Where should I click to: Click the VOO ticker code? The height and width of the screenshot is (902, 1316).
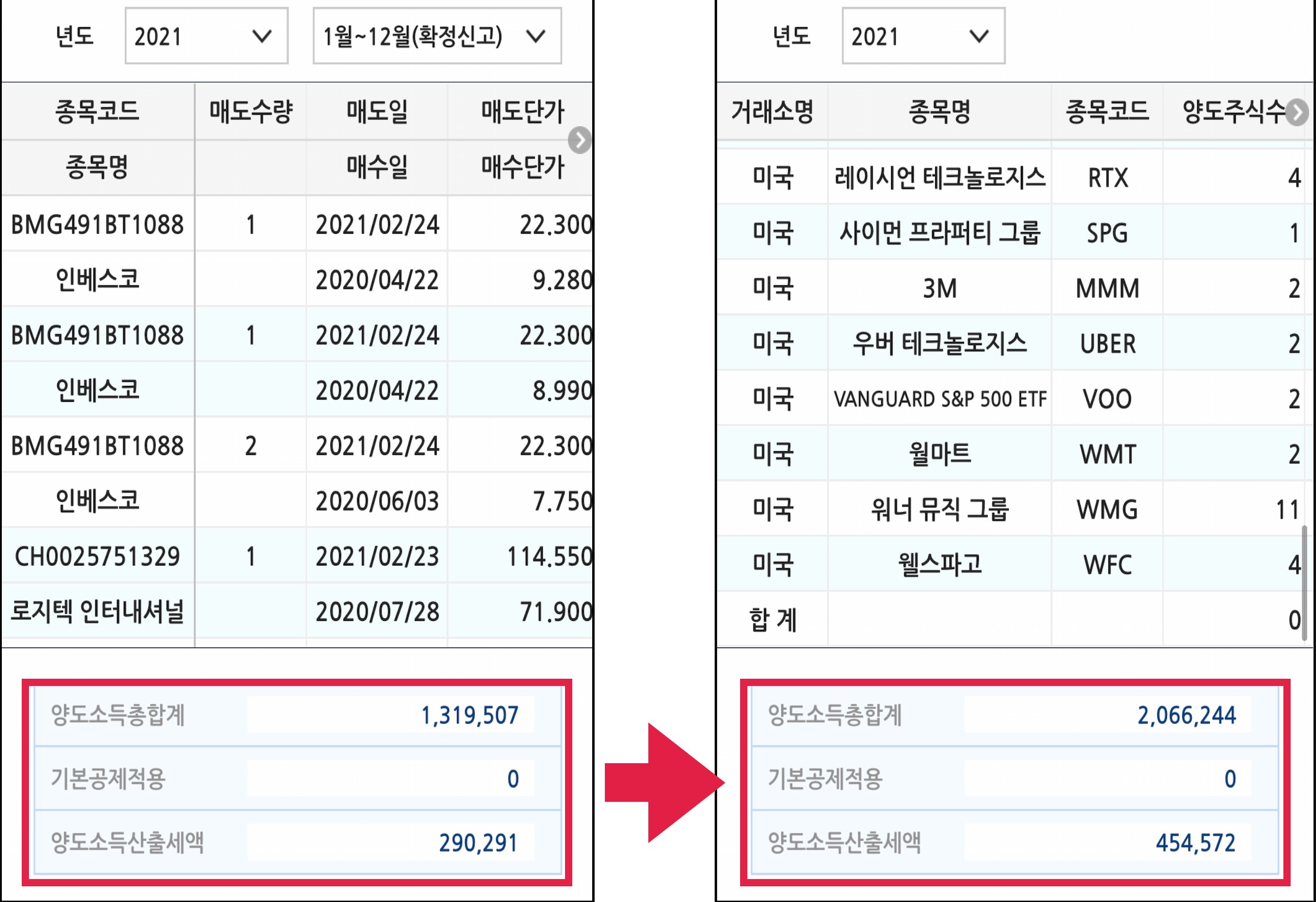tap(1107, 399)
